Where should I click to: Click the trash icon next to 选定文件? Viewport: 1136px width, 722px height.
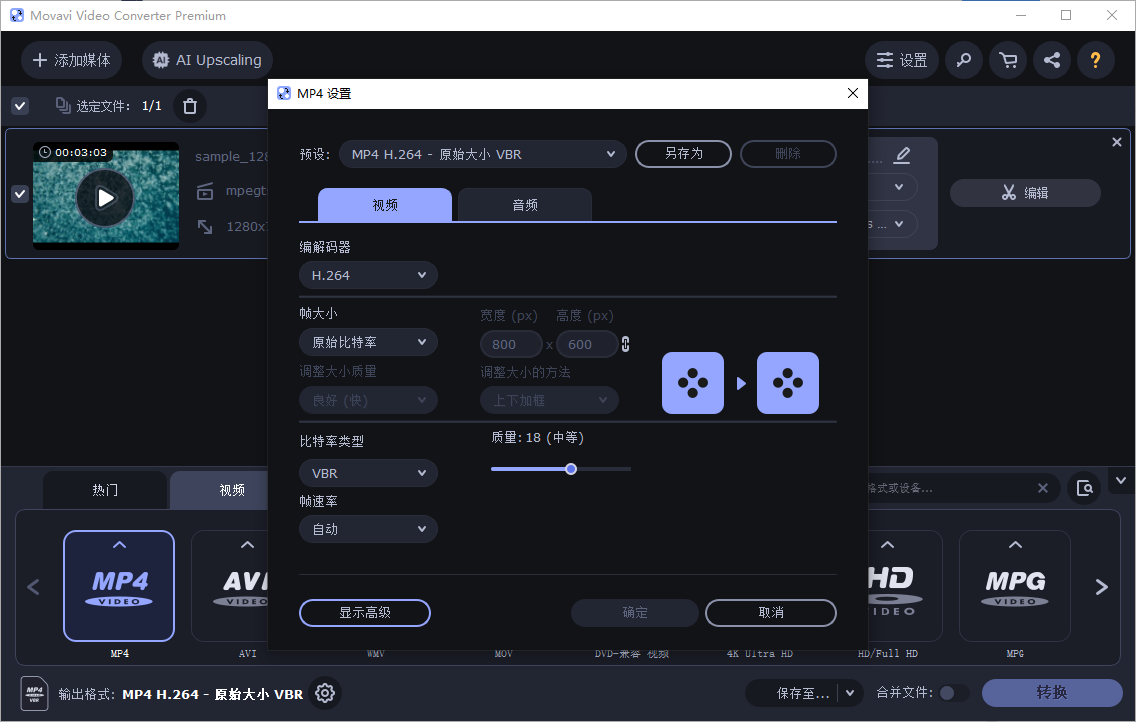click(x=189, y=105)
